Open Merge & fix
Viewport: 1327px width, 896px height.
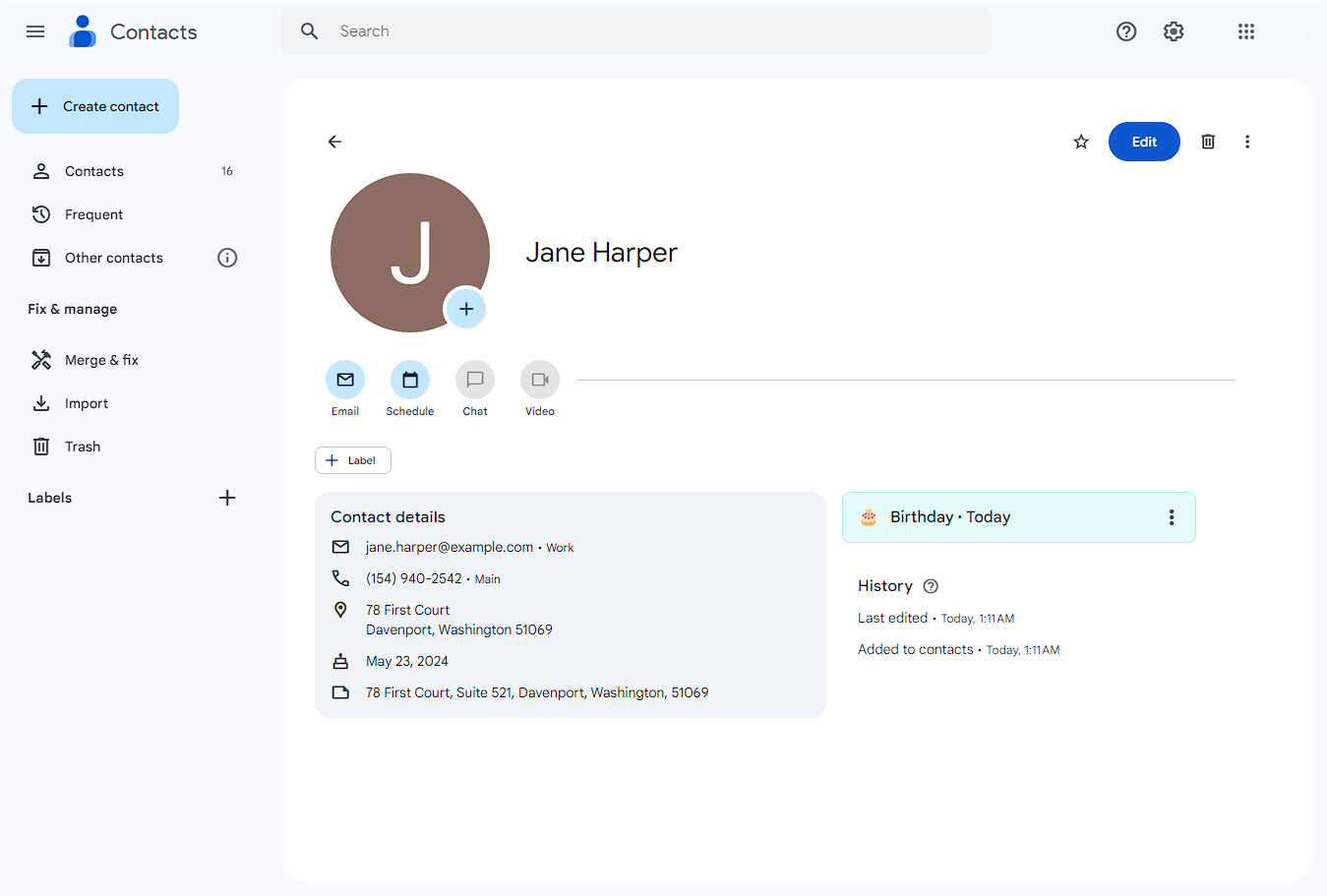130,360
